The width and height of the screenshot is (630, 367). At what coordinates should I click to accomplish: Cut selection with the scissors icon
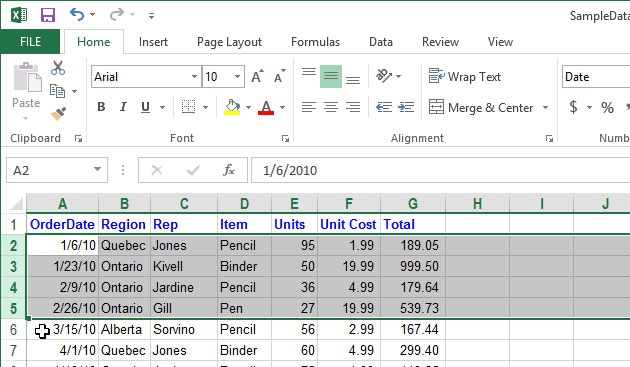58,68
